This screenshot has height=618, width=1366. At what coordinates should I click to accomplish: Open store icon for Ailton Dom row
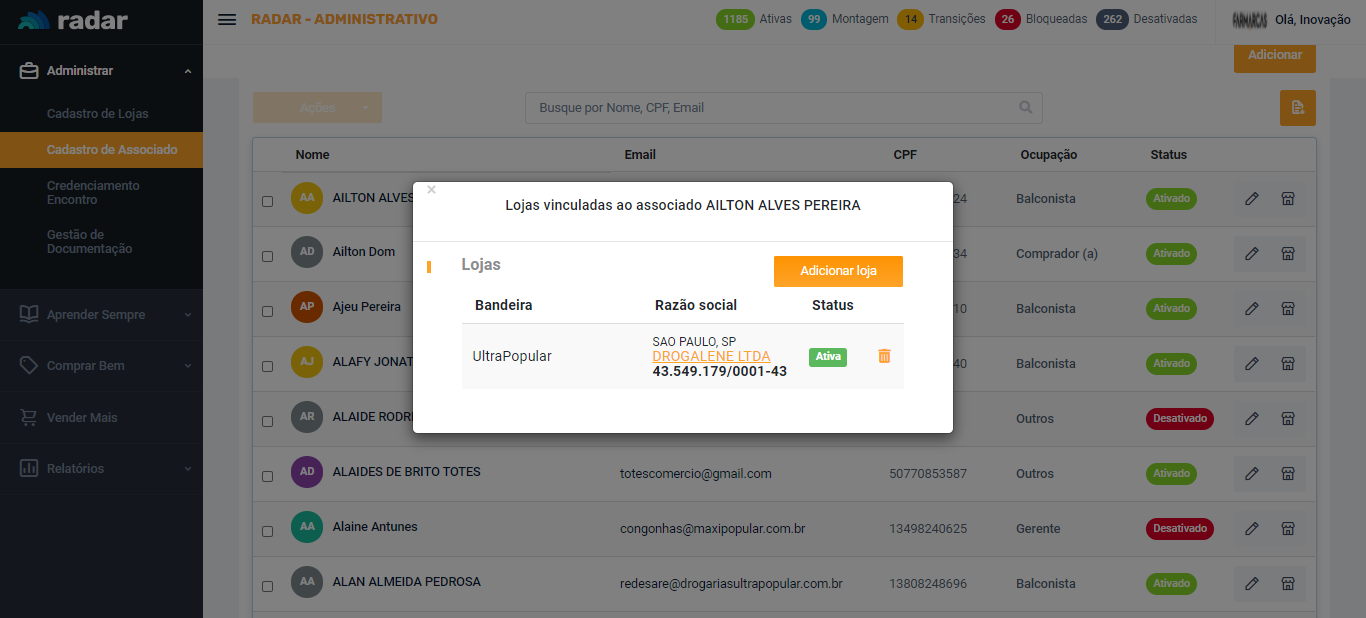coord(1288,254)
